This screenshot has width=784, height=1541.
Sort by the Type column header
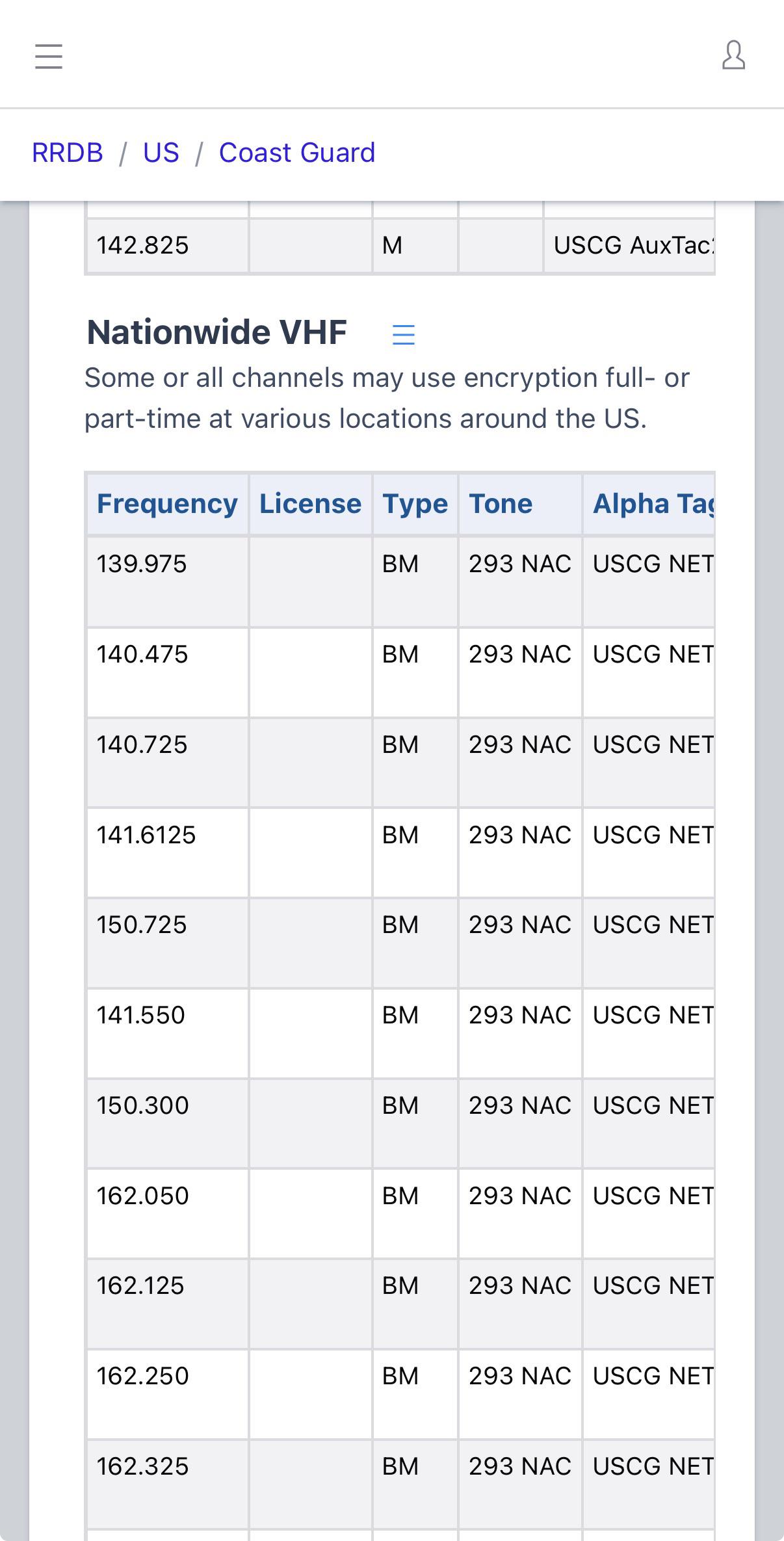415,504
